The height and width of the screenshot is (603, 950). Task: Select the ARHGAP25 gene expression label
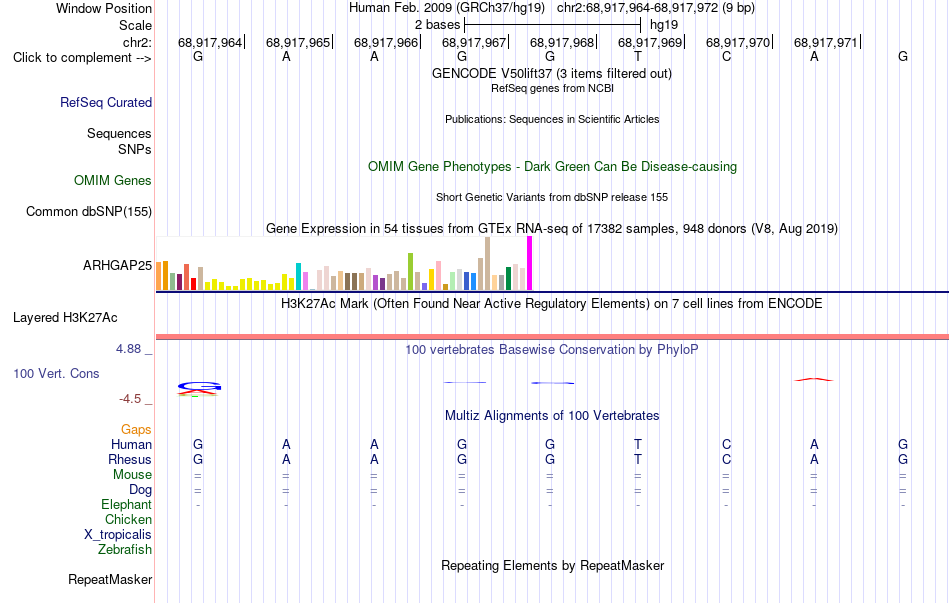(x=118, y=265)
